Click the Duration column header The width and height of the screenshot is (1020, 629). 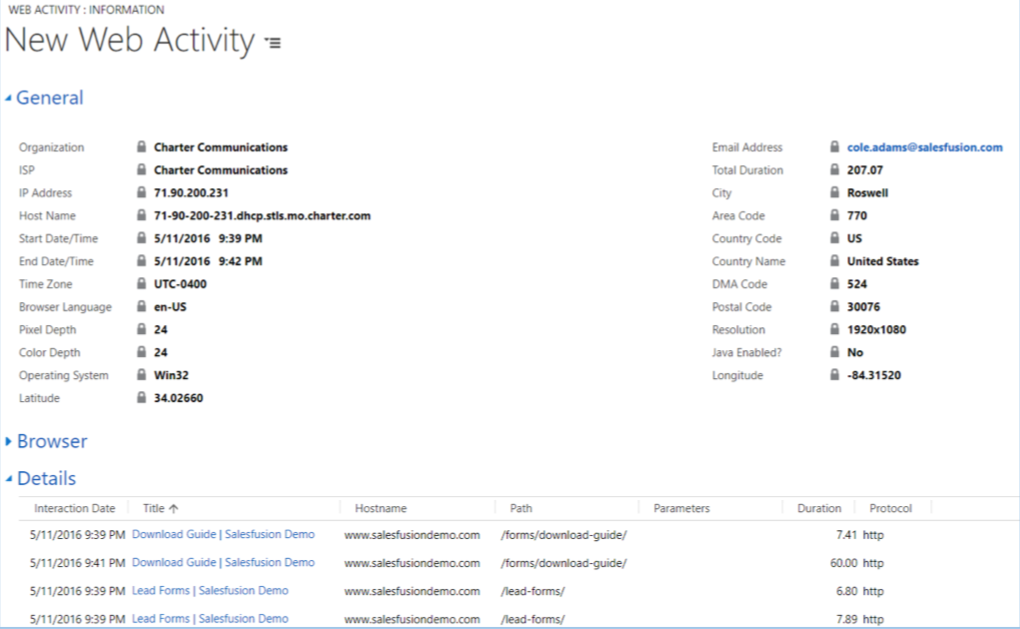pos(818,508)
